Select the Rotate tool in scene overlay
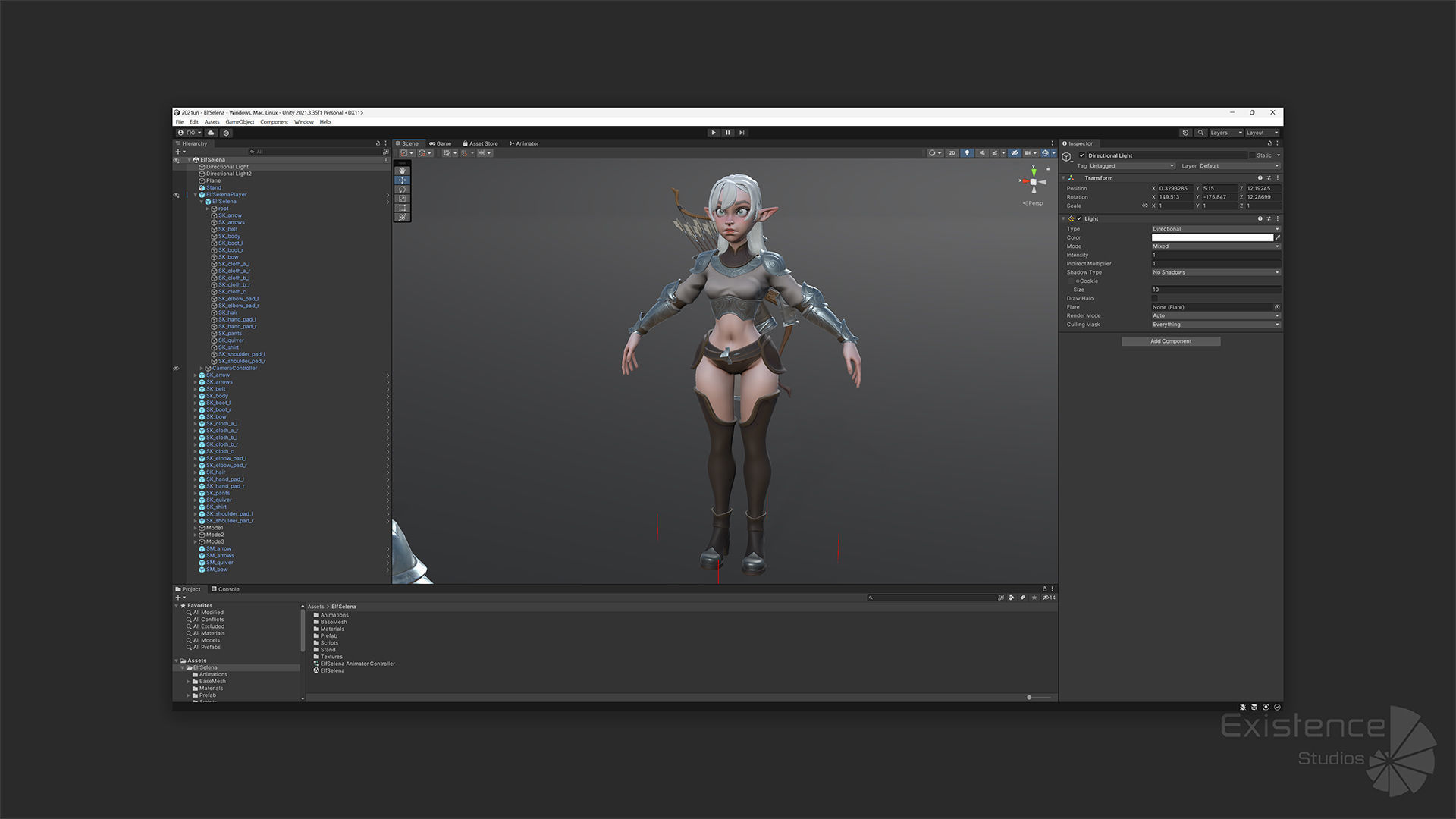 (x=403, y=189)
